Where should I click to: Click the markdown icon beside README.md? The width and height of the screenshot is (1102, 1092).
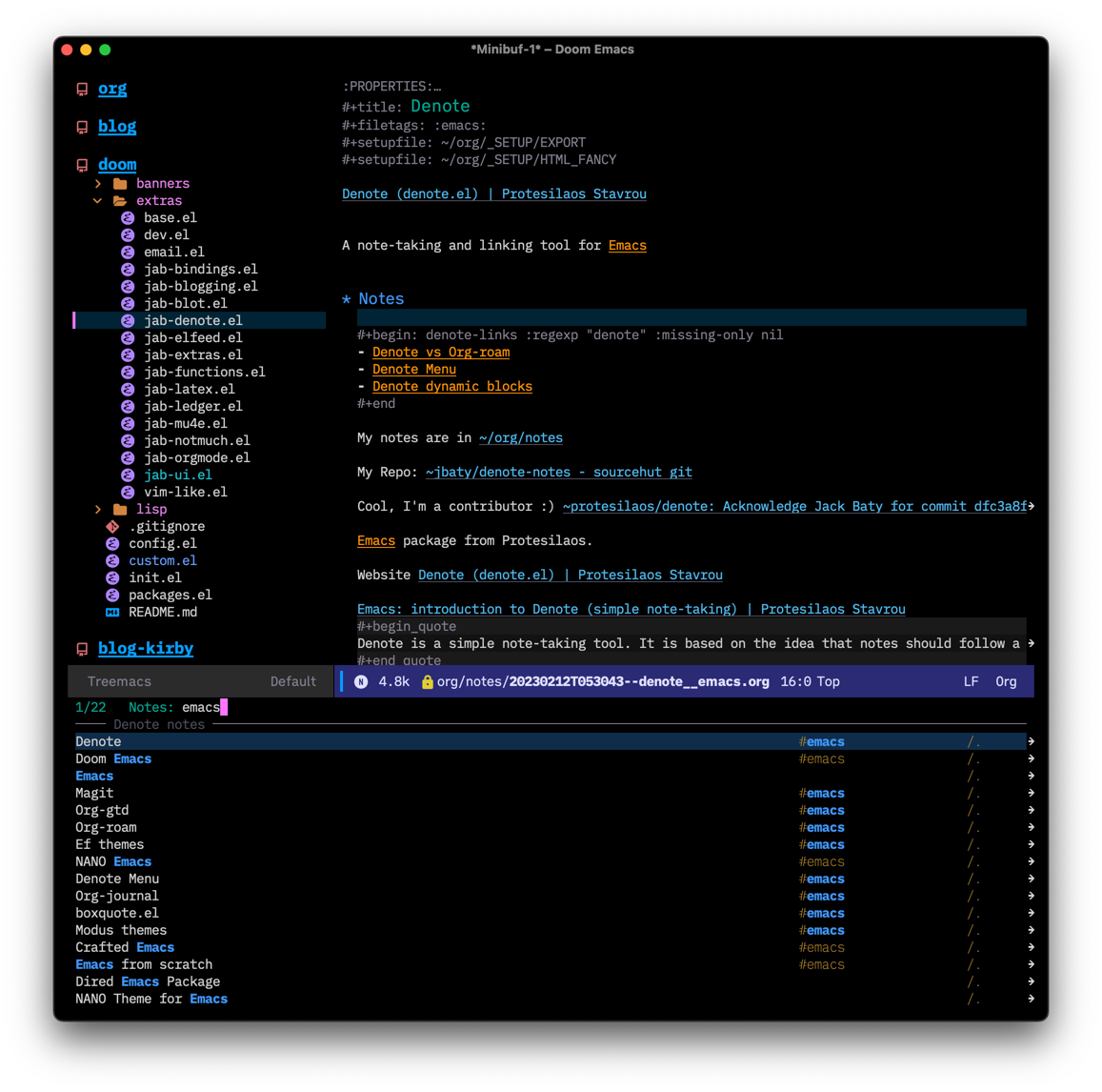[114, 612]
